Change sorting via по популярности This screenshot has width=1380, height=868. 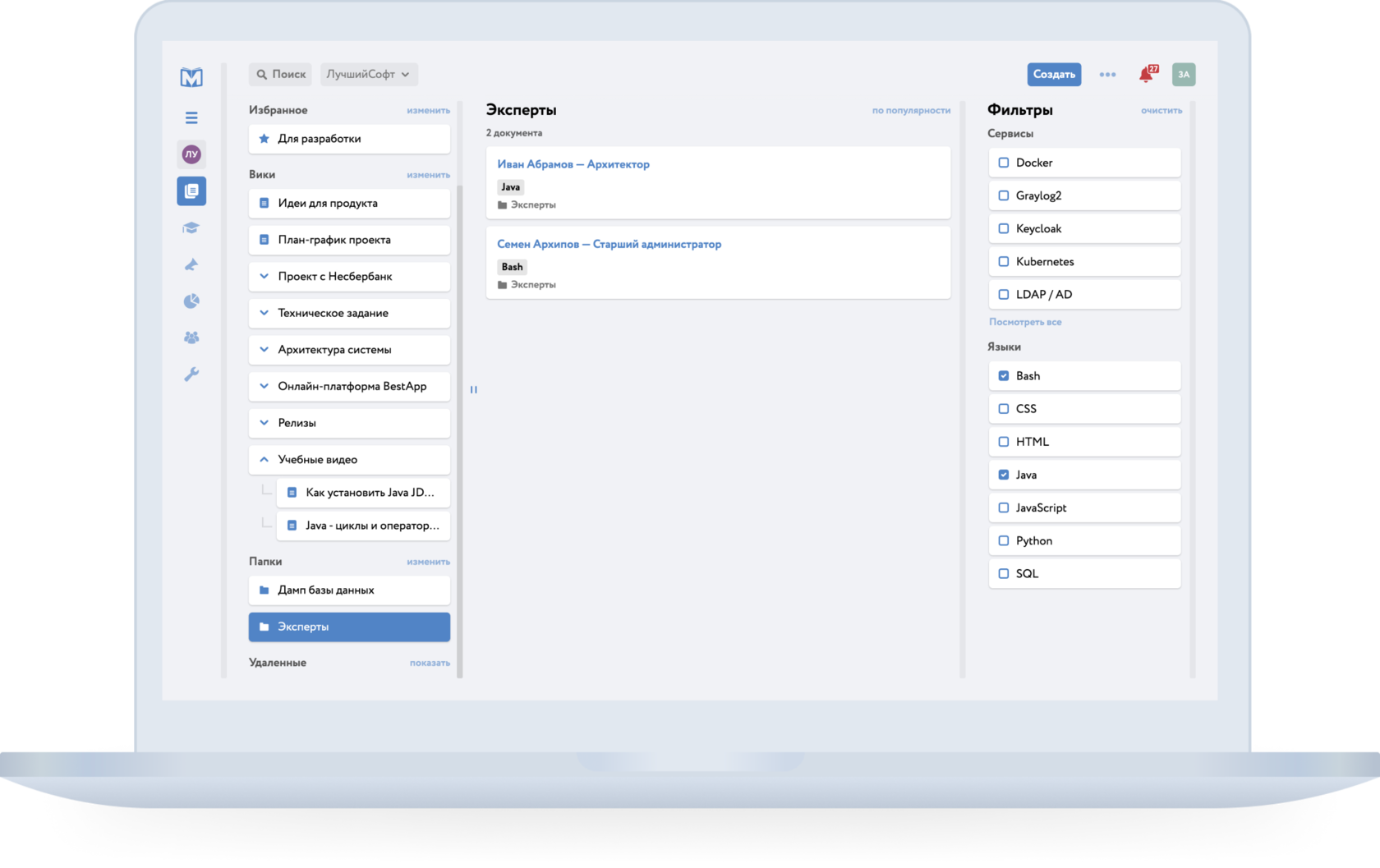click(911, 109)
